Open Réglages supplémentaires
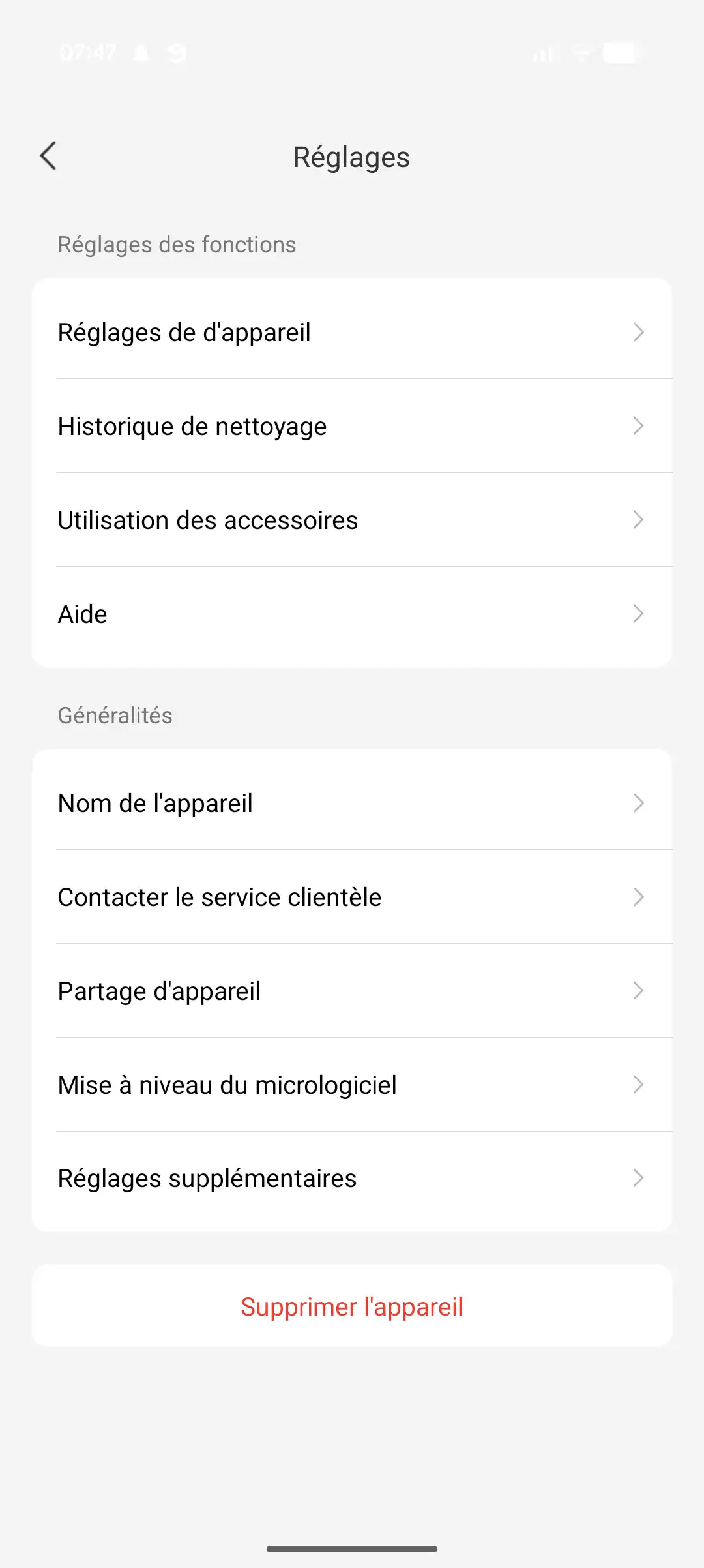Viewport: 704px width, 1568px height. tap(207, 1179)
